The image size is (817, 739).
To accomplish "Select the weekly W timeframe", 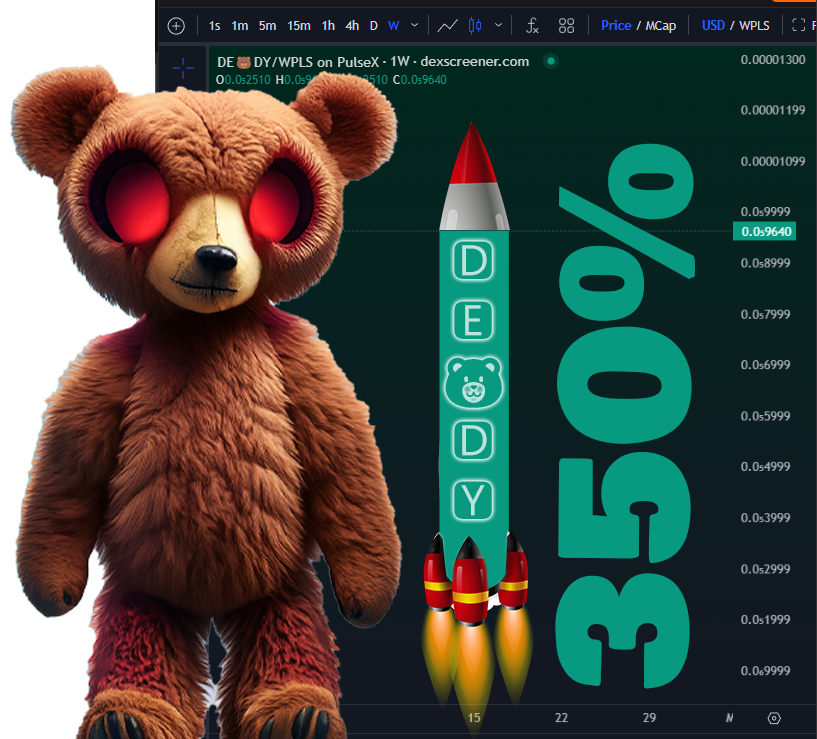I will (394, 26).
